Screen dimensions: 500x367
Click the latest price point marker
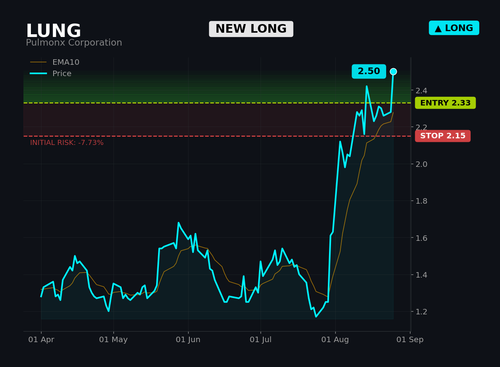(x=393, y=72)
